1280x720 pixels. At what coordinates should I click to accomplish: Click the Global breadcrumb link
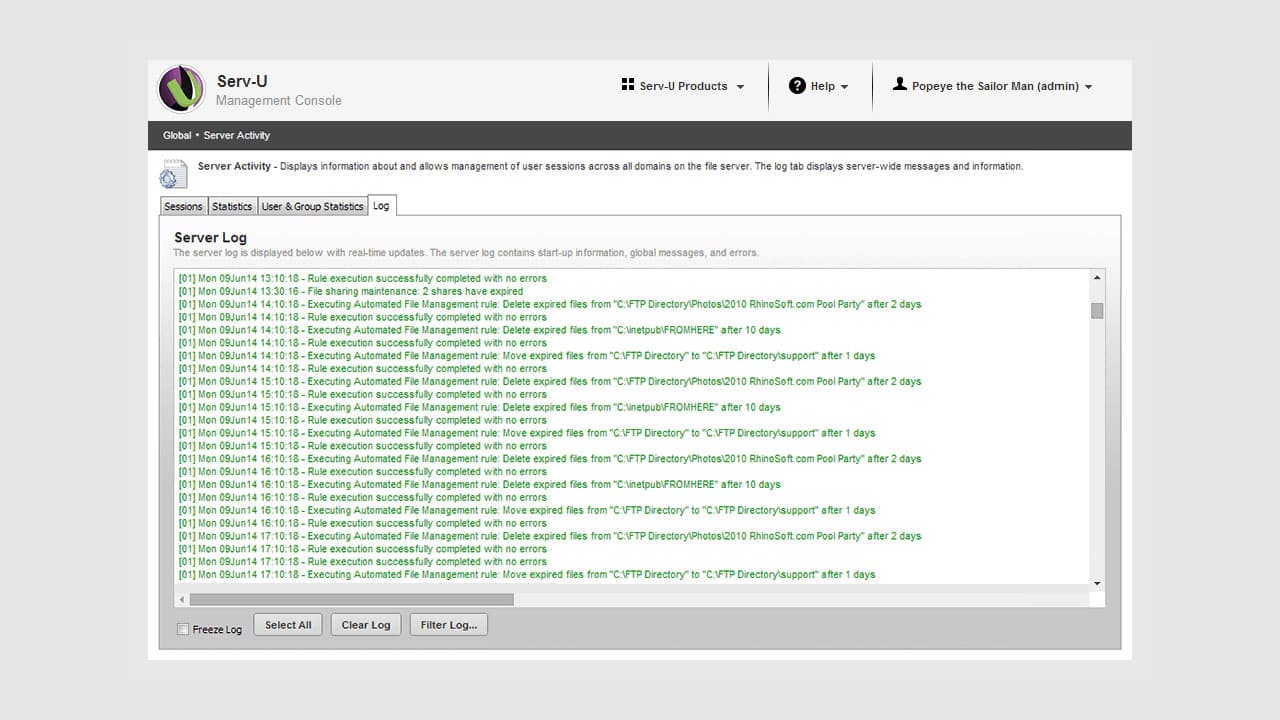click(x=177, y=135)
